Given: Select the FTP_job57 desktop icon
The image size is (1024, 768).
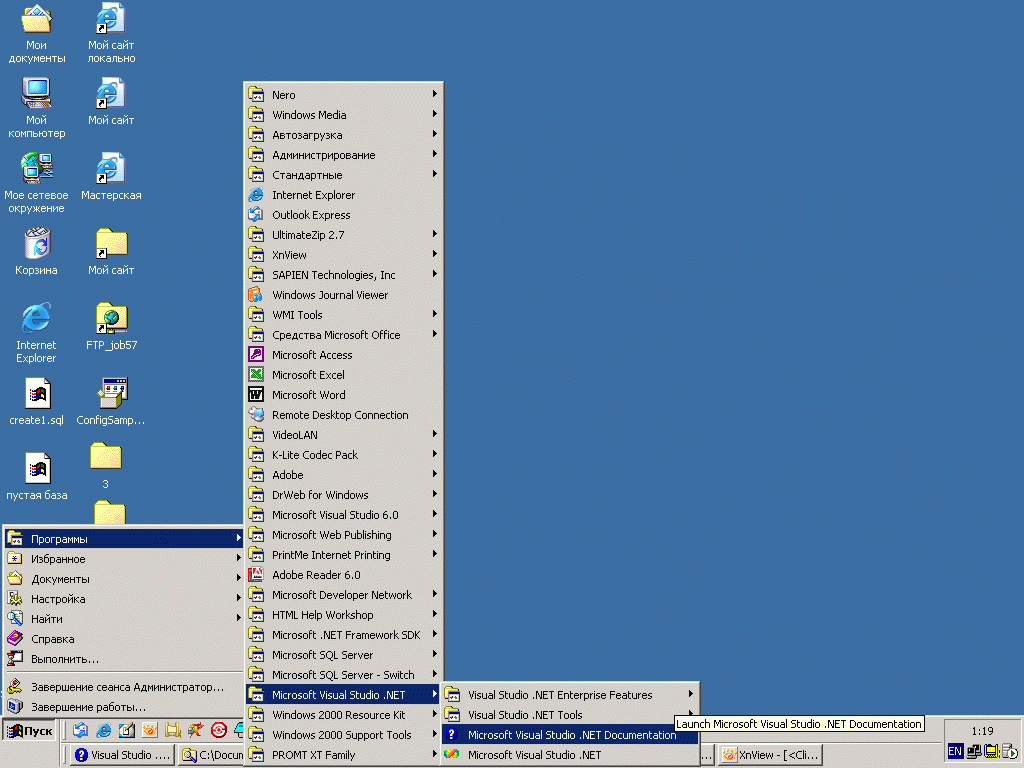Looking at the screenshot, I should click(111, 327).
